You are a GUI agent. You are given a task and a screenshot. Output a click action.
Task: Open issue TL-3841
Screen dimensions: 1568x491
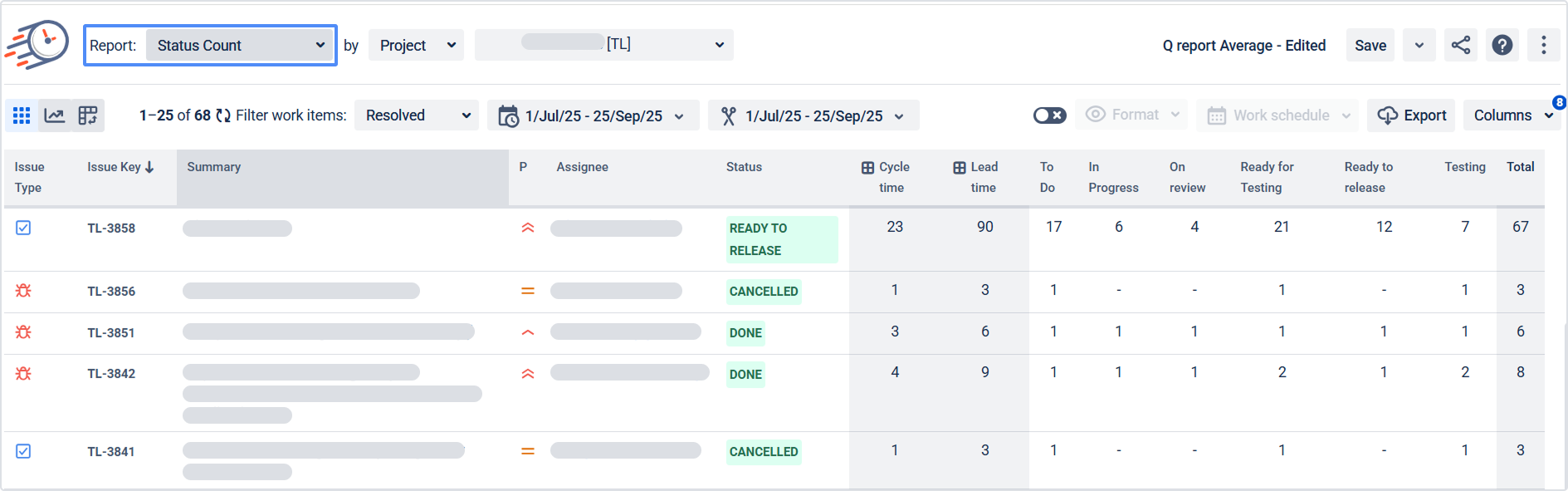(111, 451)
